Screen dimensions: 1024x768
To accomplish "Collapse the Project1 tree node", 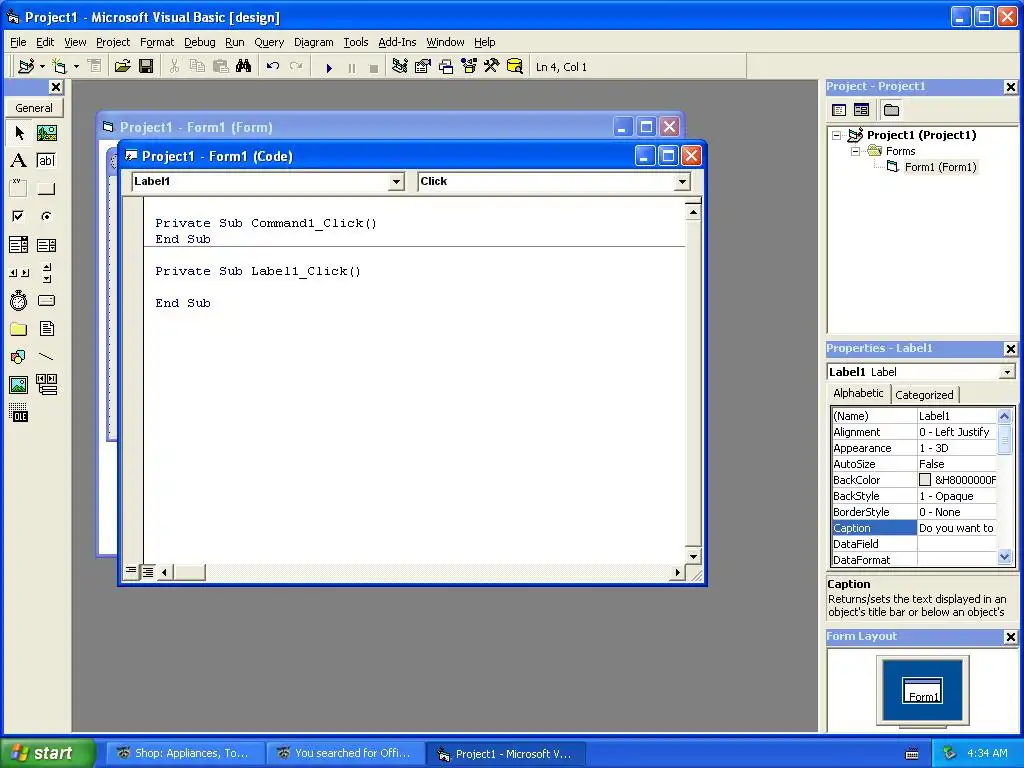I will (837, 135).
